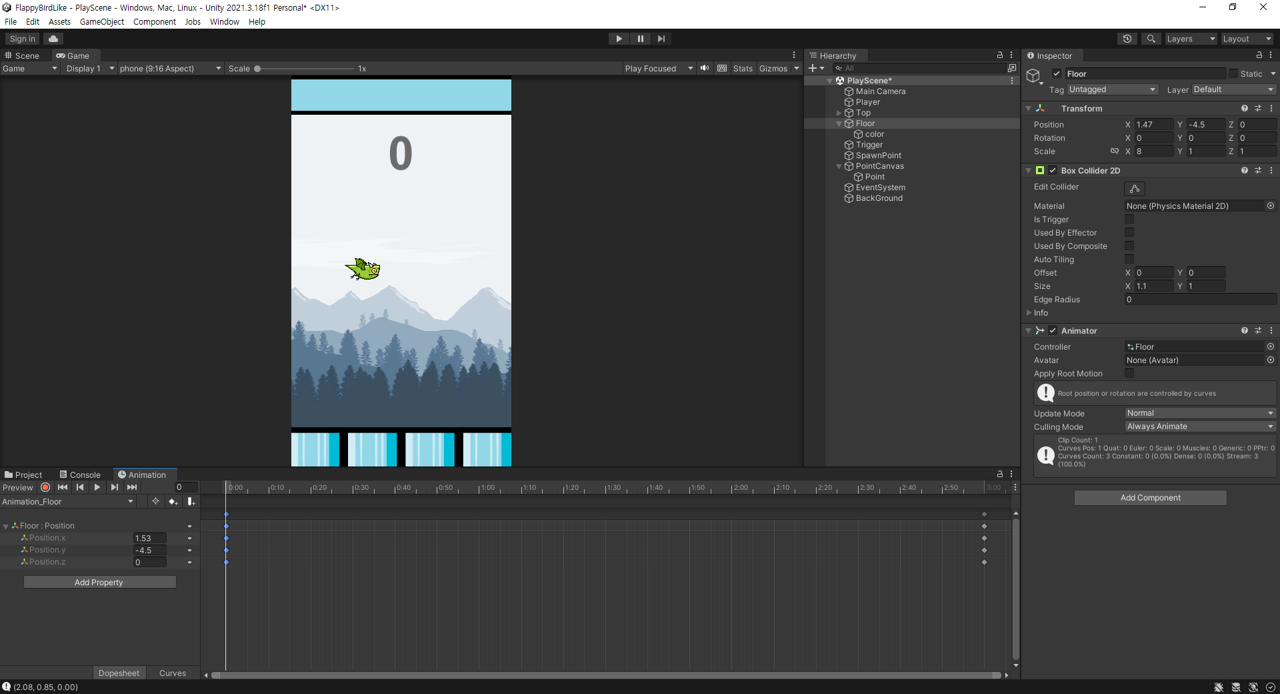Click the Add Property button
The width and height of the screenshot is (1280, 694).
tap(99, 583)
